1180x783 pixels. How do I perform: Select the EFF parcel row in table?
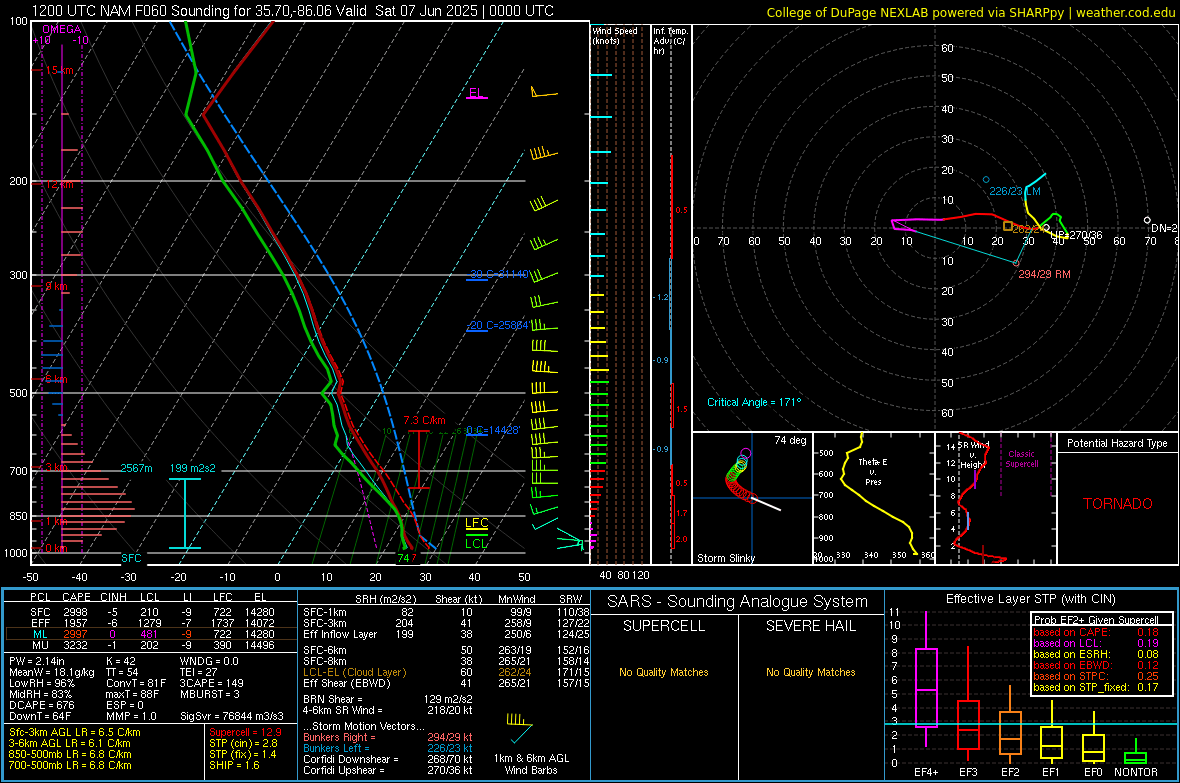pyautogui.click(x=150, y=623)
